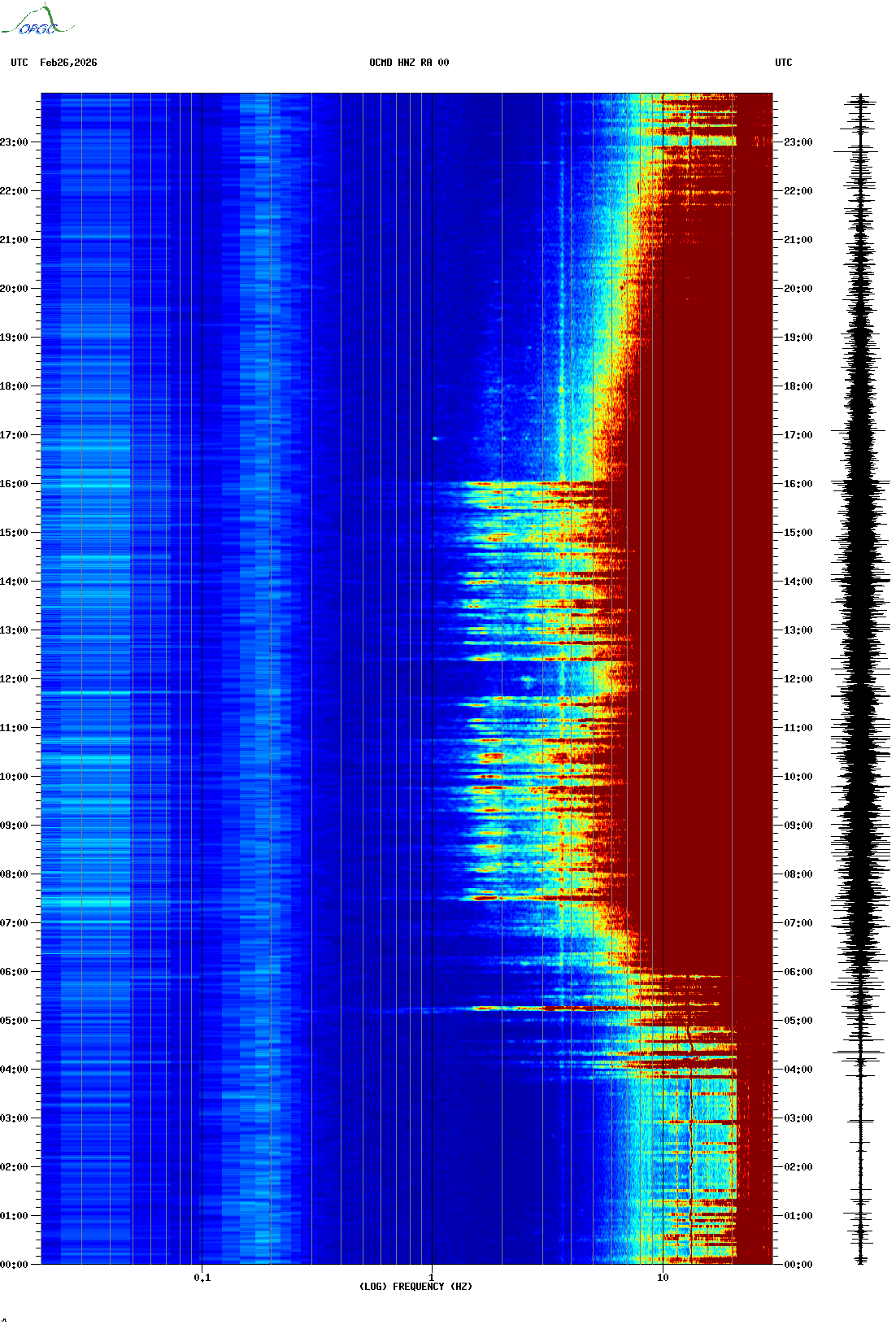Click the (LOG) FREQUENCY (HZ) axis title

click(x=415, y=1287)
